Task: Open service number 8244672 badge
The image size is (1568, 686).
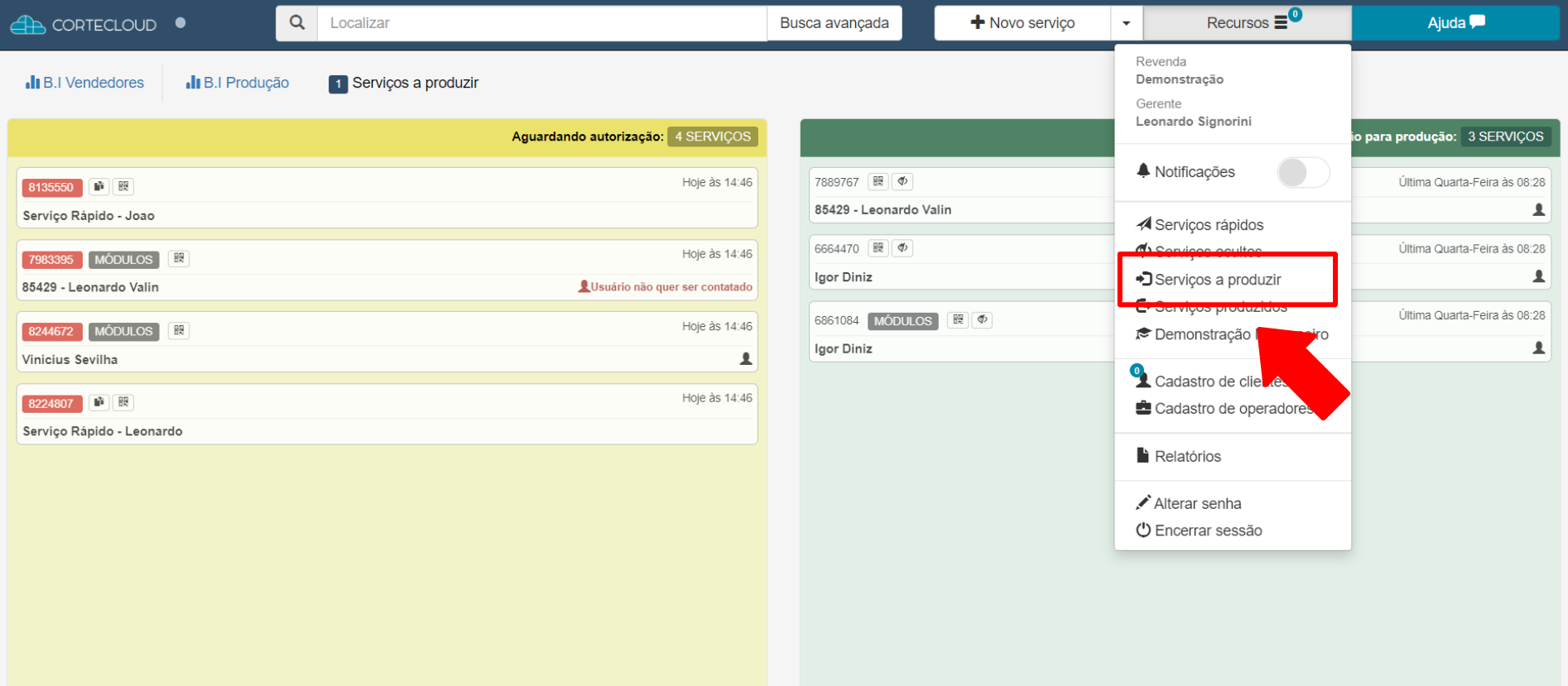Action: 51,332
